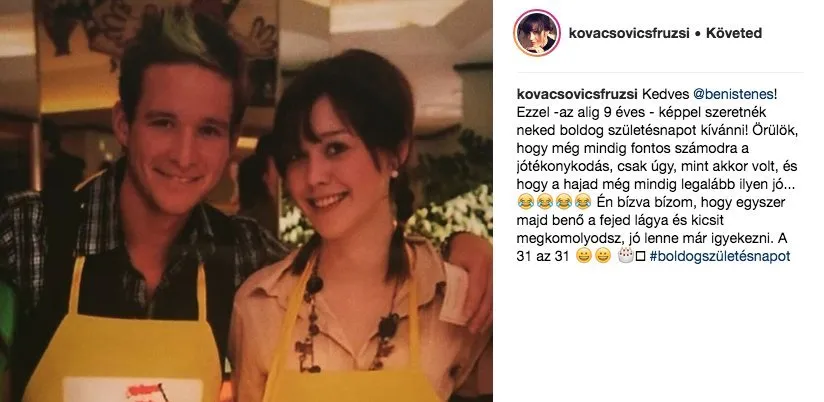The image size is (824, 402).
Task: Click the second grinning emoji
Action: 603,256
